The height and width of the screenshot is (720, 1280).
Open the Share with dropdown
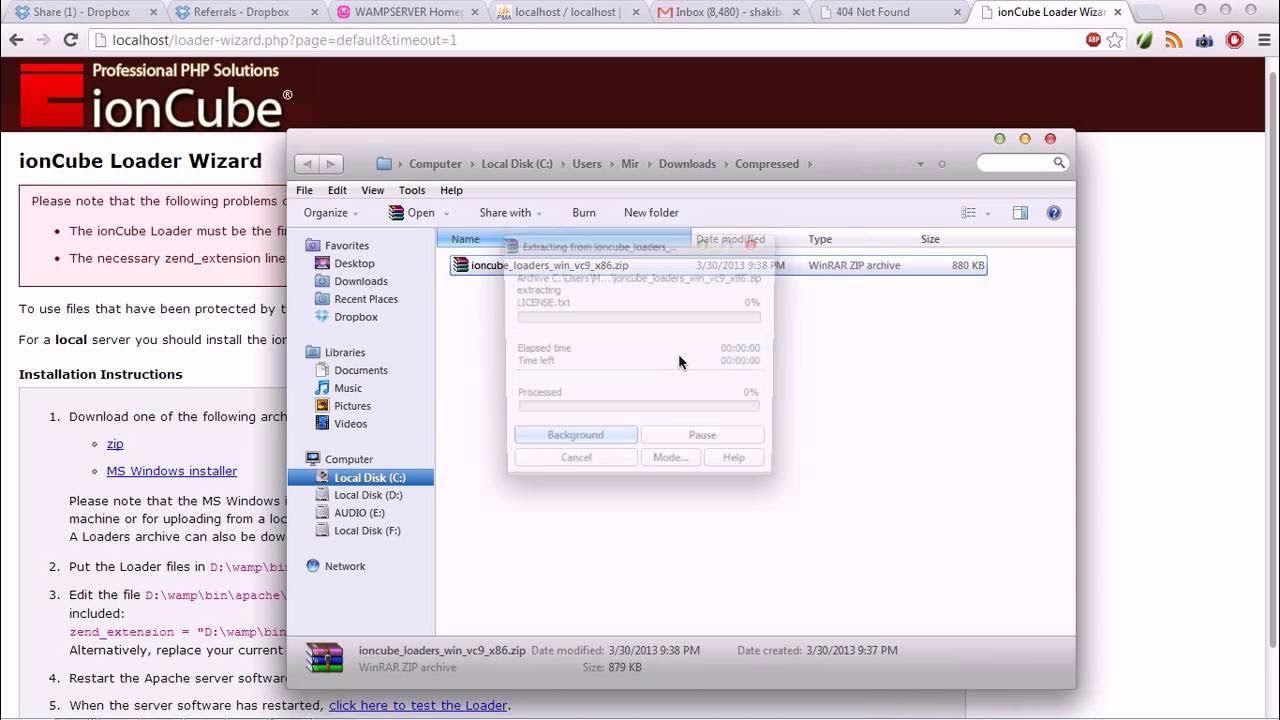[510, 213]
